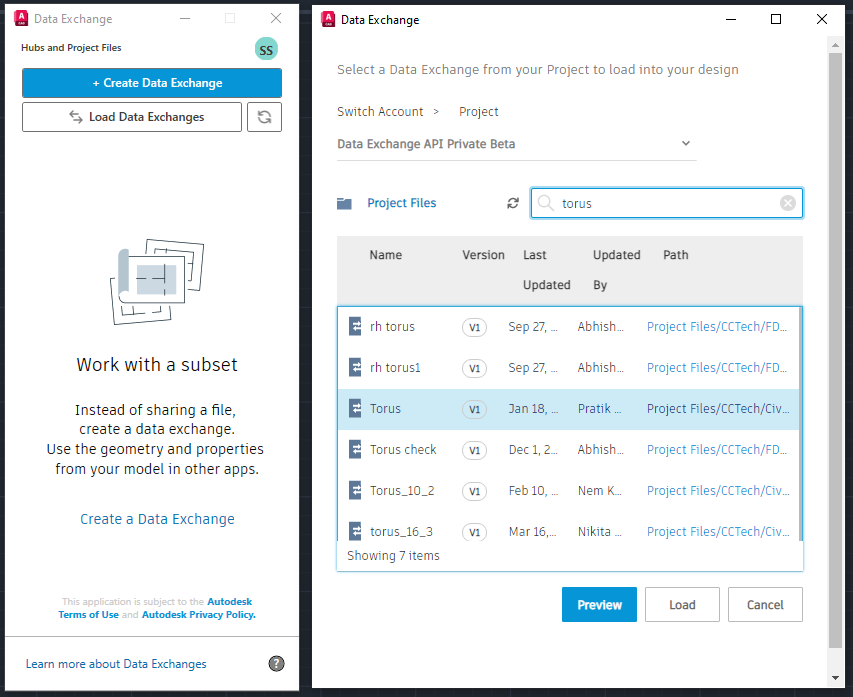This screenshot has width=853, height=697.
Task: Click the chevron arrow of the project dropdown
Action: coord(686,143)
